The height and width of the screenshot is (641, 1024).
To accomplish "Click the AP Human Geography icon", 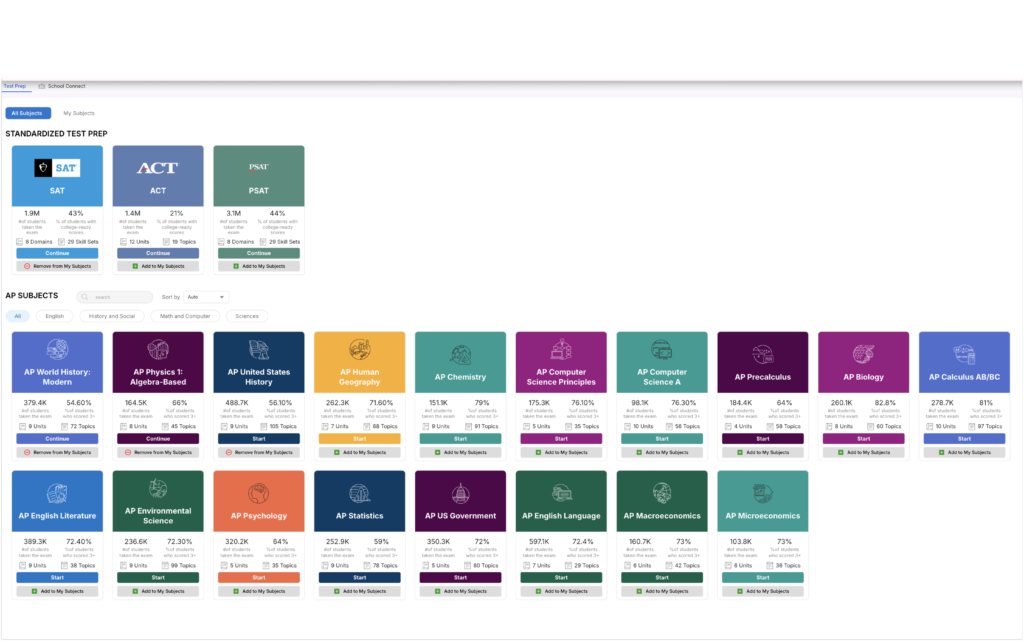I will [x=359, y=350].
